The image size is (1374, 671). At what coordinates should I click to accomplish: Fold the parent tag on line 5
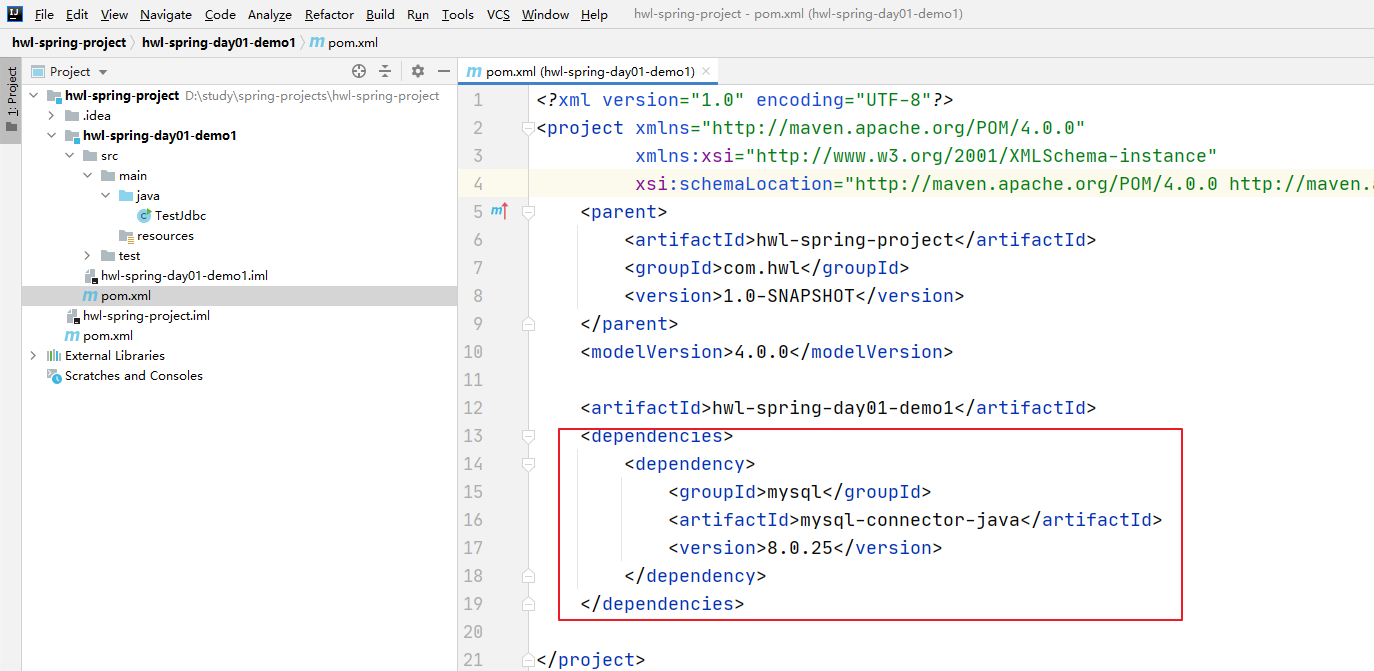point(528,212)
